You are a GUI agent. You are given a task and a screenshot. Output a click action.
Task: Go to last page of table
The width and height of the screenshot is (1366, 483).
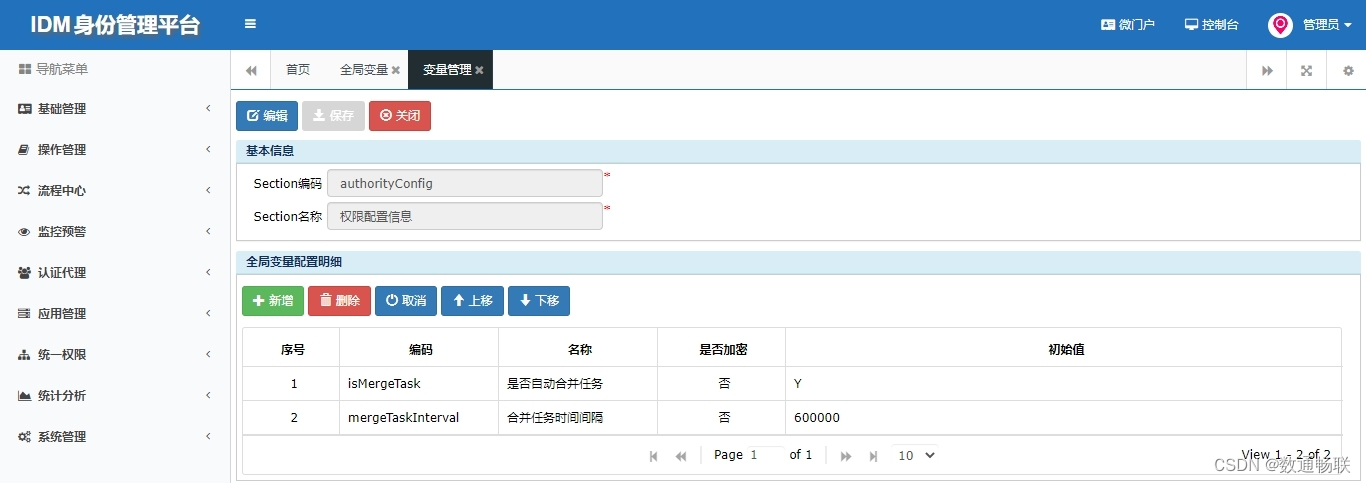(x=873, y=456)
